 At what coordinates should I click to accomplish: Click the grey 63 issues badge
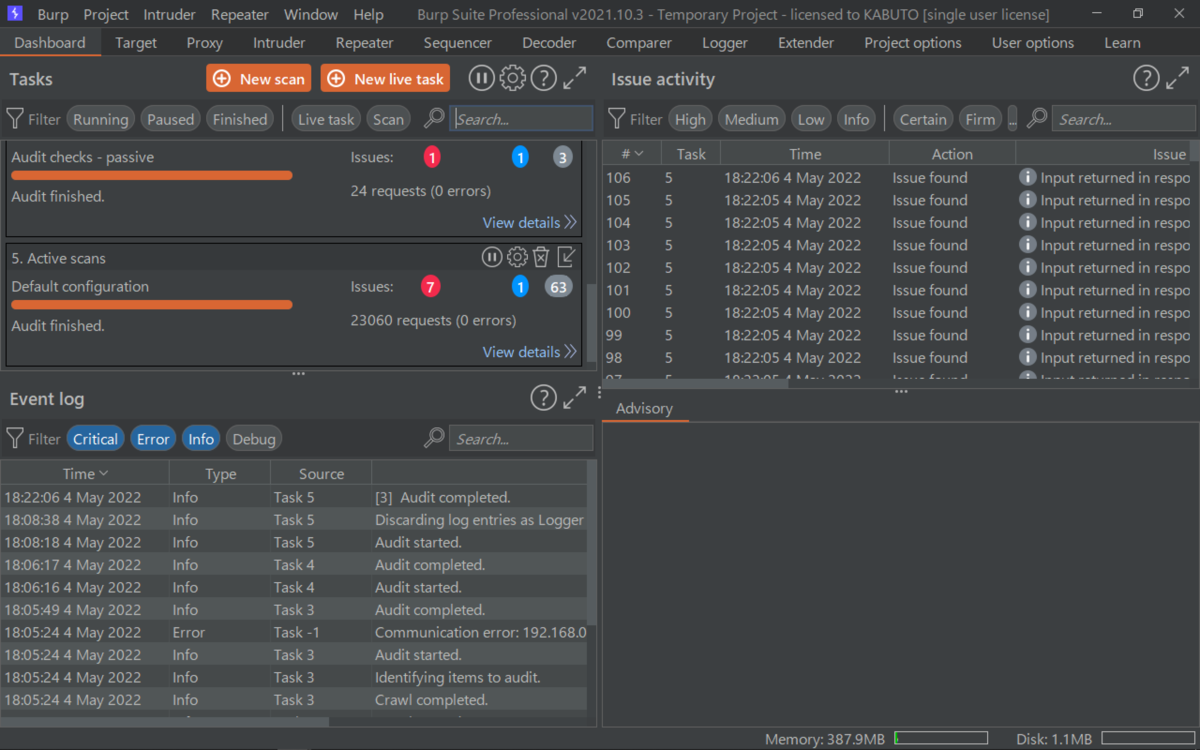[558, 287]
